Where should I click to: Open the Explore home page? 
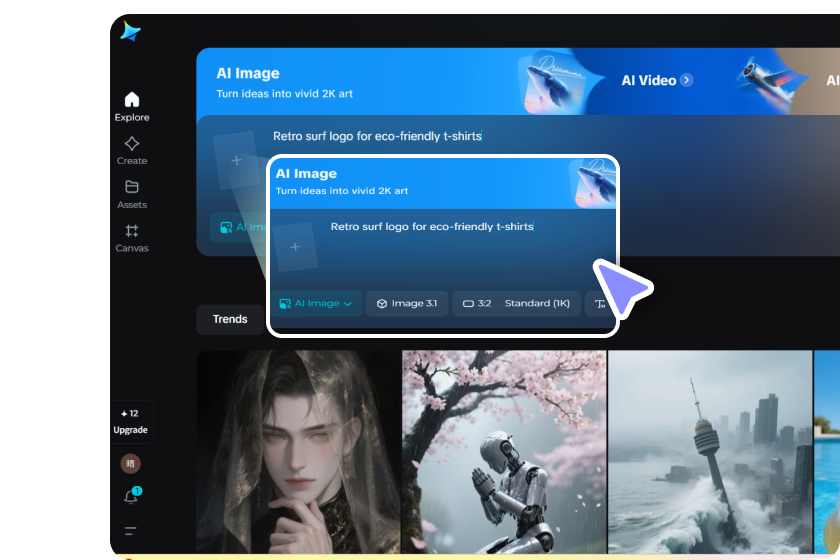(132, 107)
